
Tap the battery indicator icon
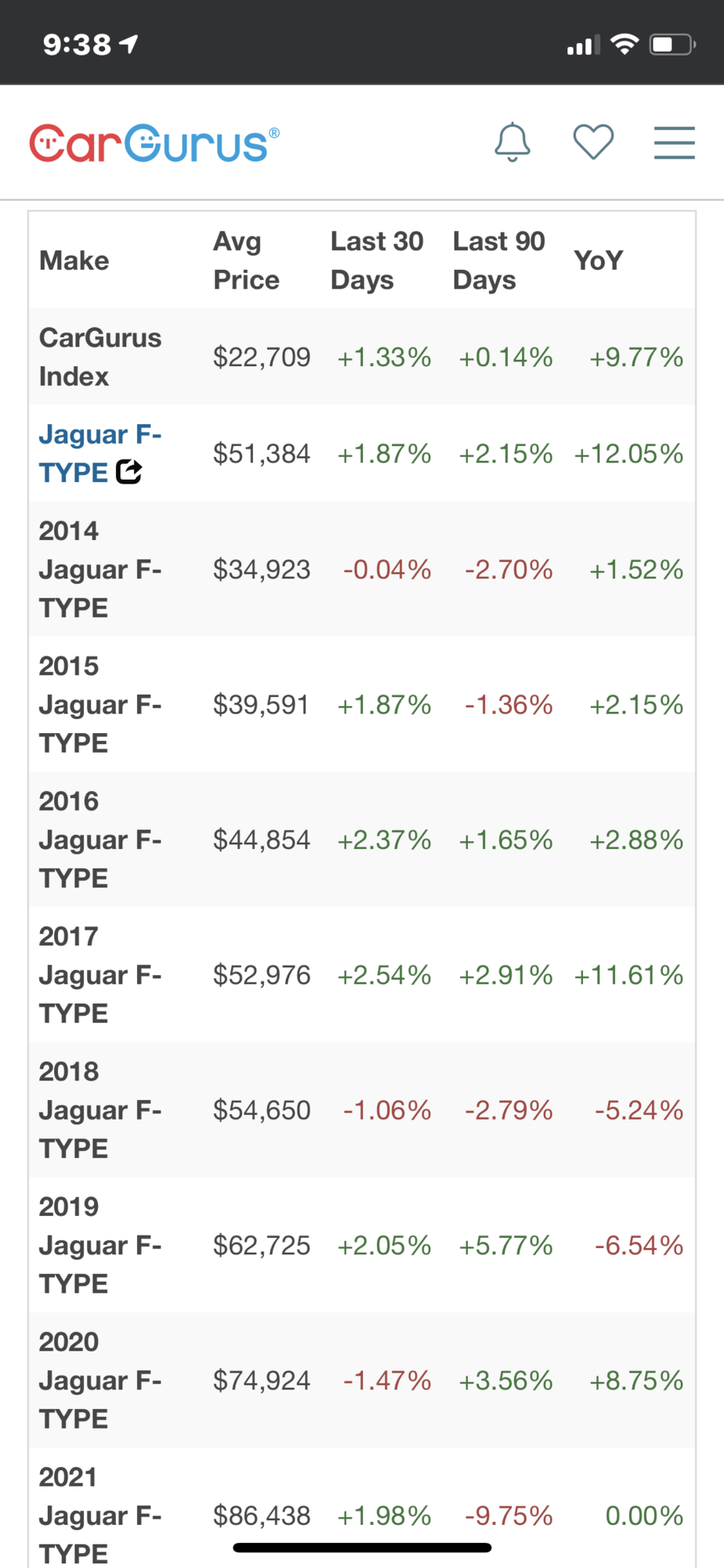(x=672, y=44)
